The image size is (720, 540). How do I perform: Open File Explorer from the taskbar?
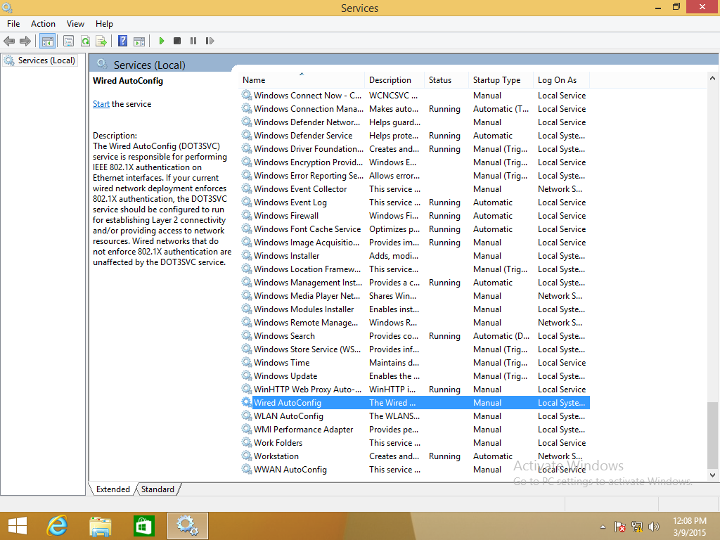coord(100,526)
